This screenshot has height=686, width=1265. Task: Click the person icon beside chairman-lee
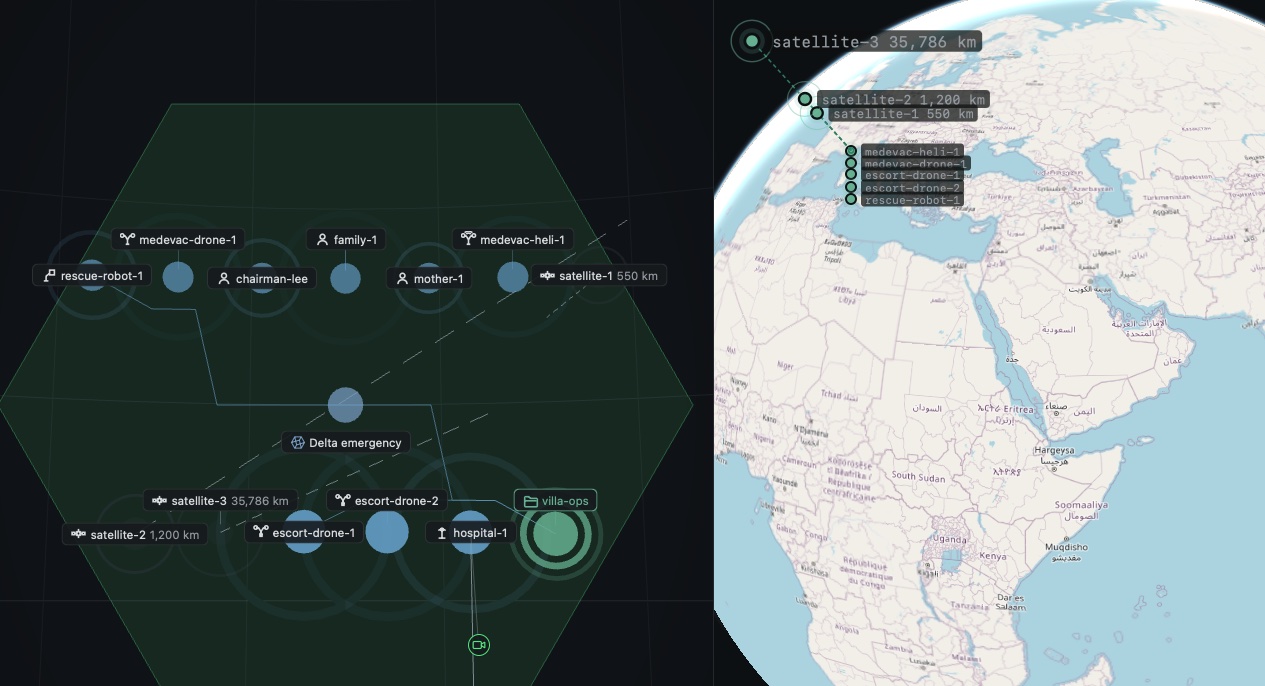224,279
